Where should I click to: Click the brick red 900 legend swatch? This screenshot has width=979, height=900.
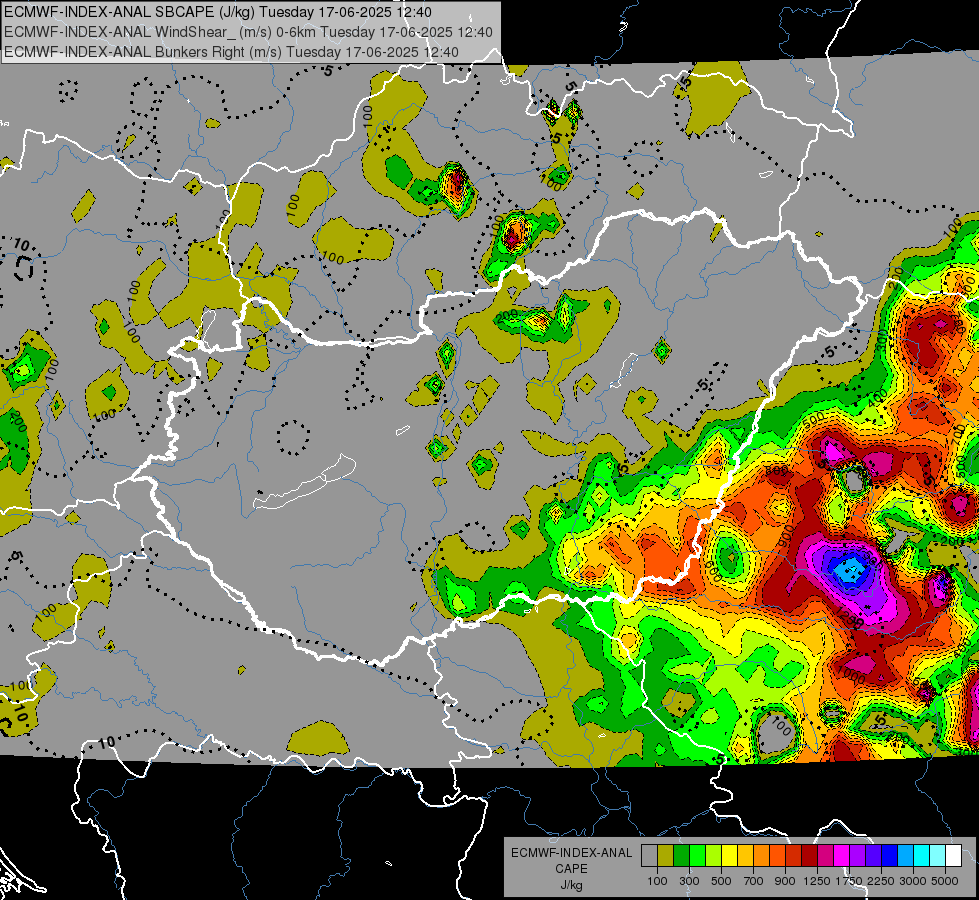[x=794, y=856]
